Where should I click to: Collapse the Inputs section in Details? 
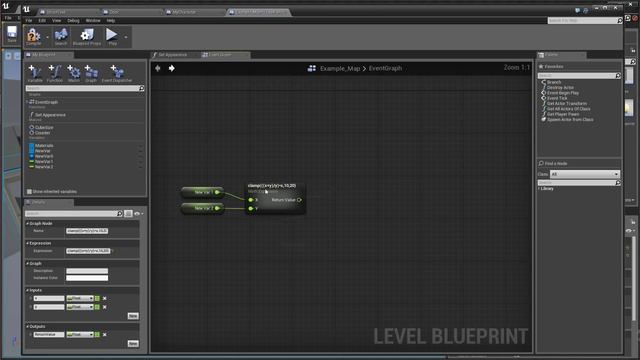point(27,290)
